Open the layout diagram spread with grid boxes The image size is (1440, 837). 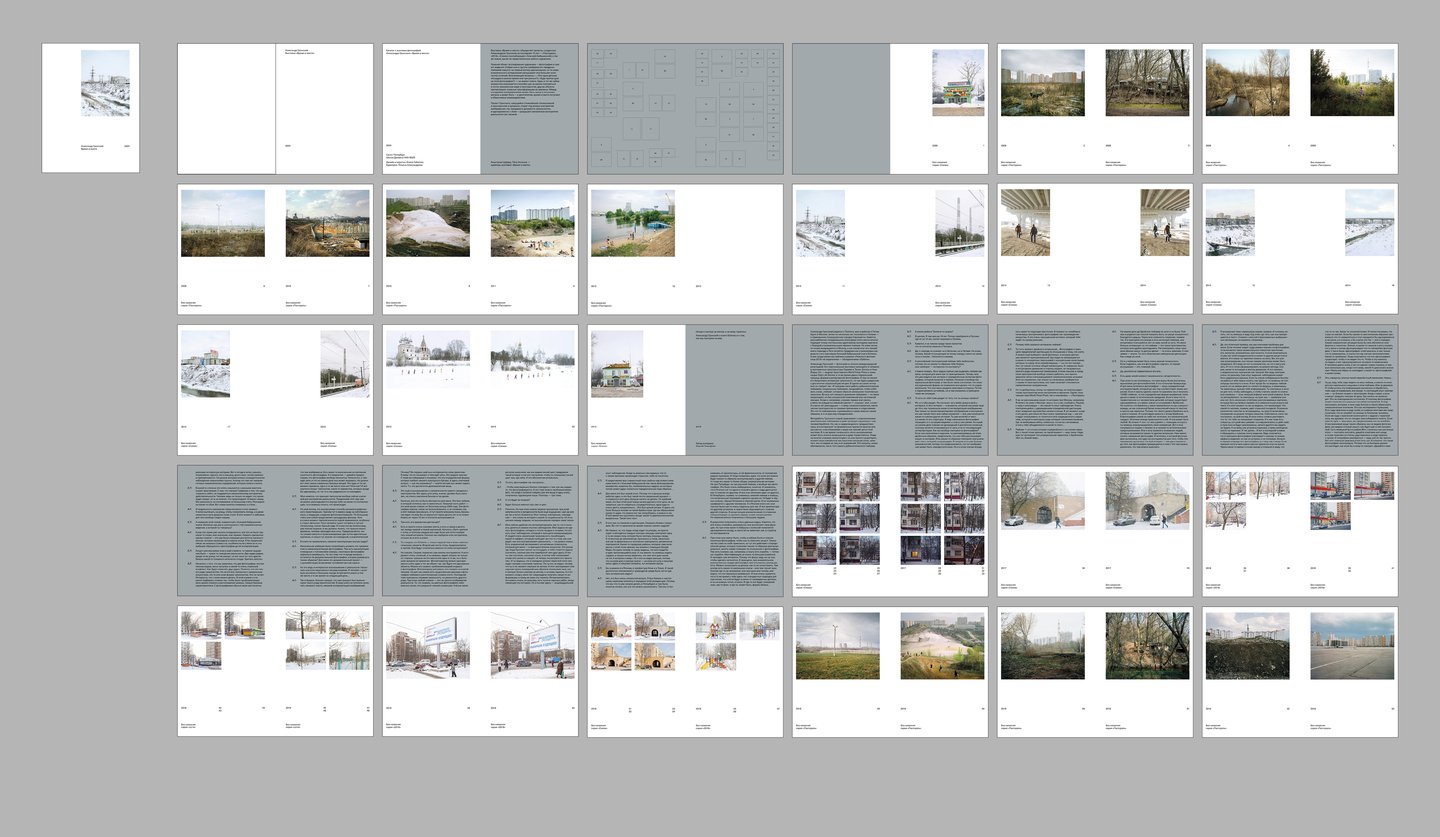[685, 109]
